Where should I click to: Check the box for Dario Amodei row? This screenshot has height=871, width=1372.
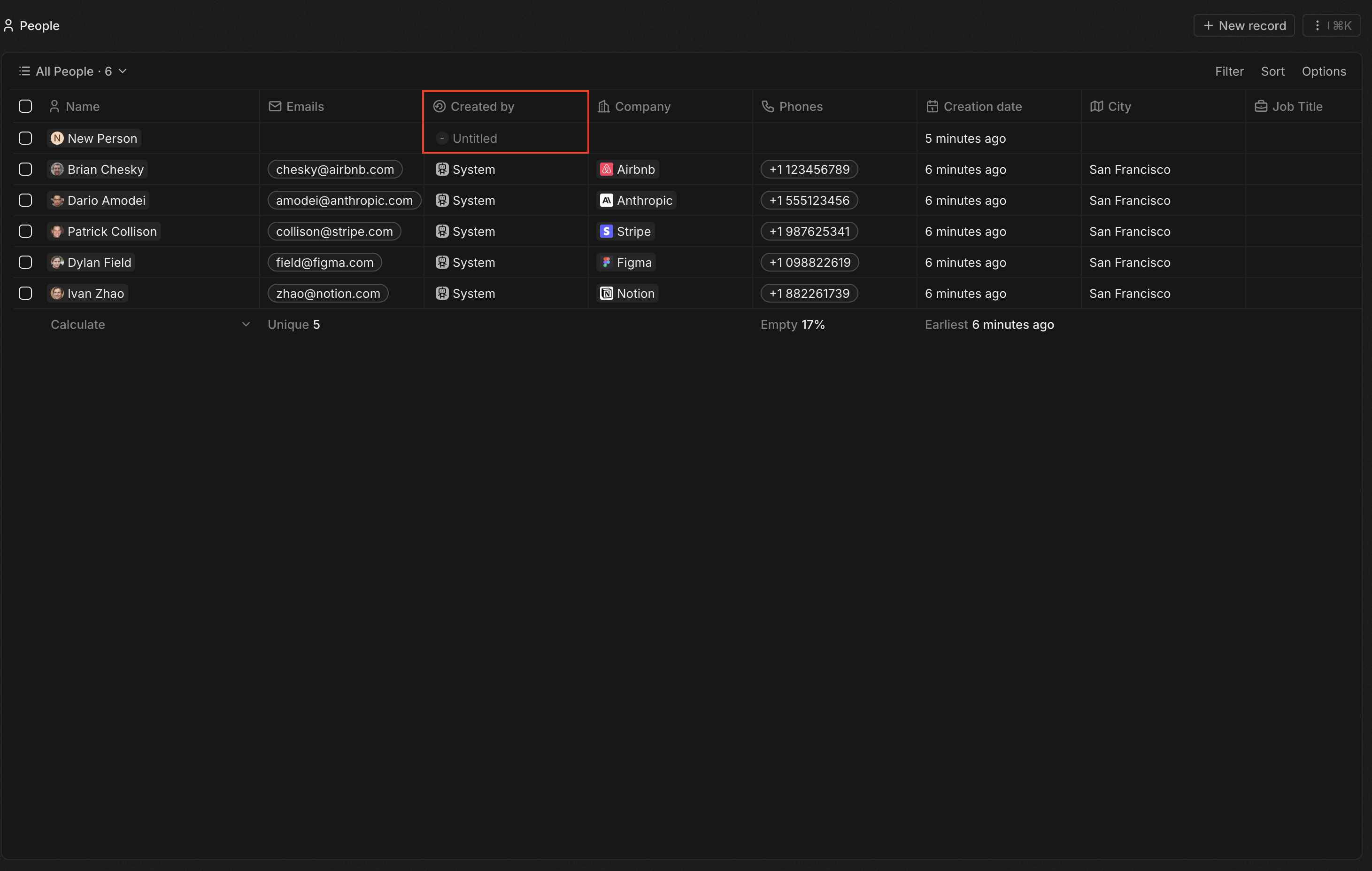point(25,200)
